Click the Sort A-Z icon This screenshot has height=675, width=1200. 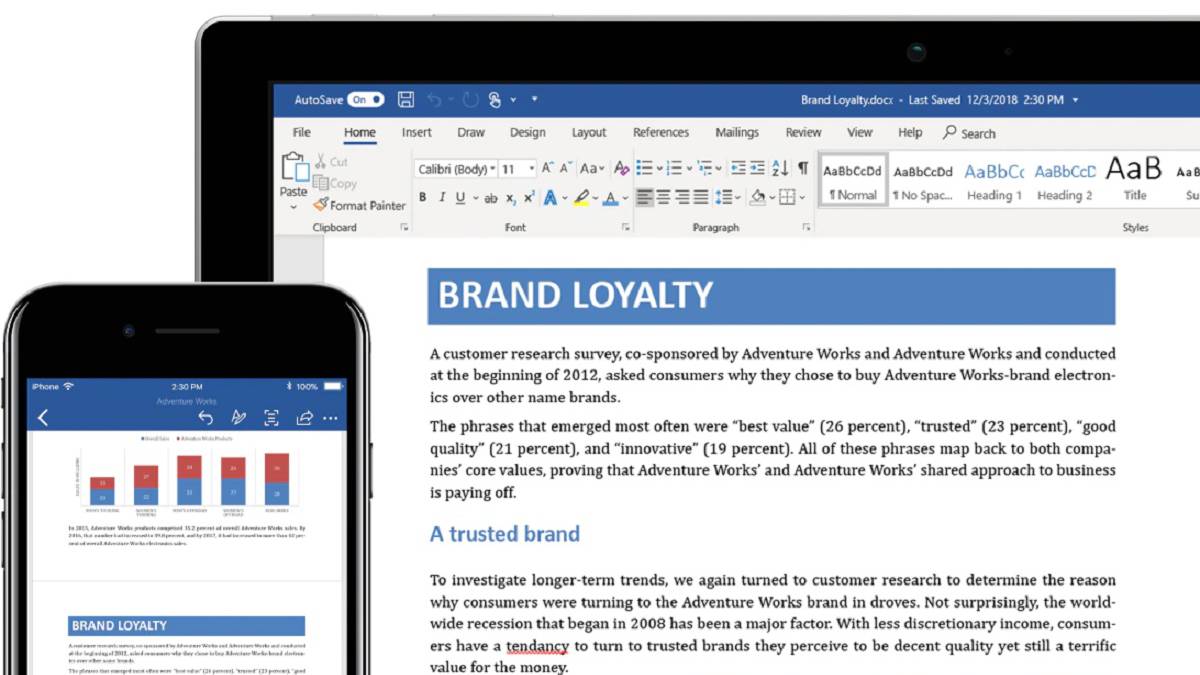(780, 168)
